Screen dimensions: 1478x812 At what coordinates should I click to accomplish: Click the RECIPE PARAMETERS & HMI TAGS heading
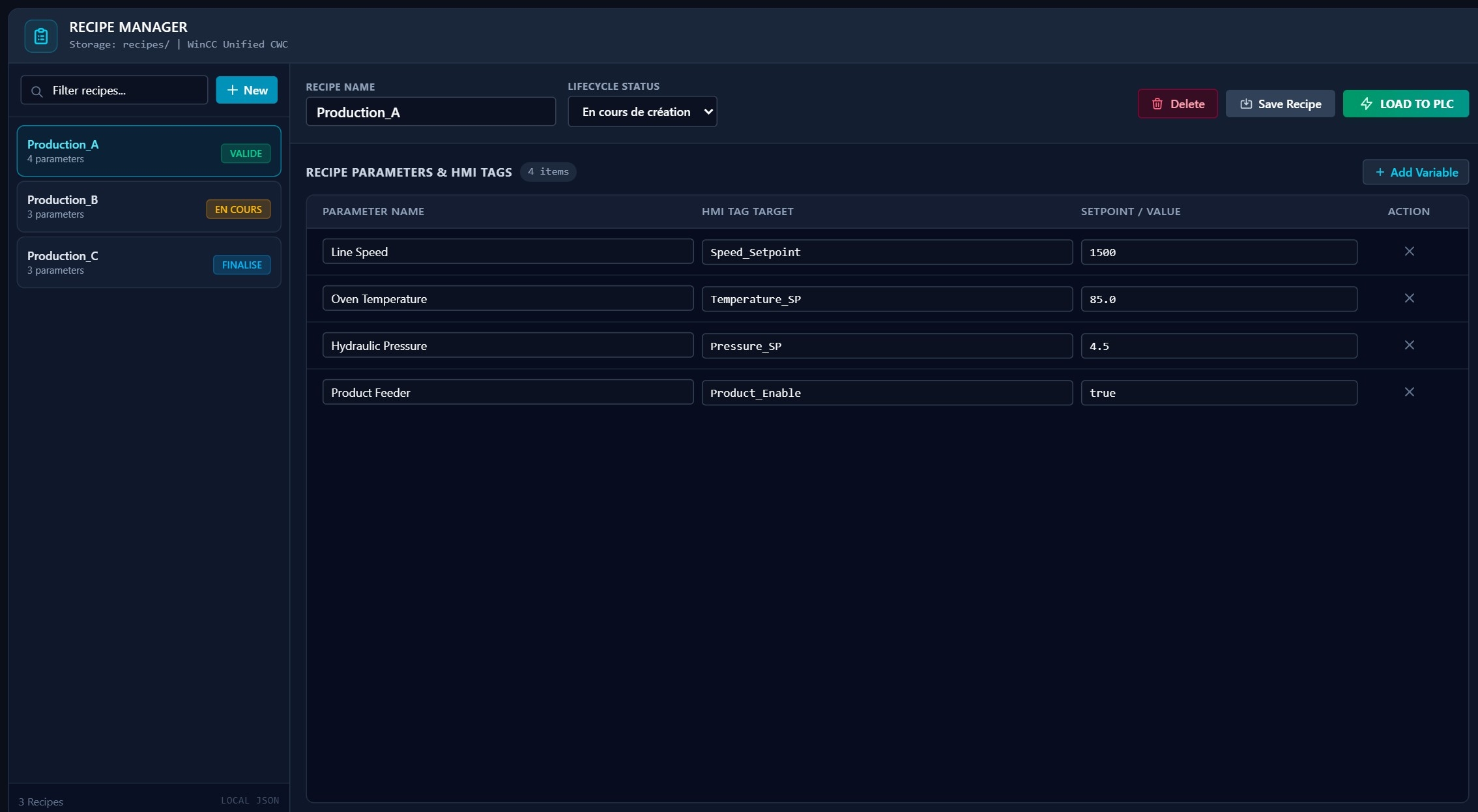[x=409, y=173]
